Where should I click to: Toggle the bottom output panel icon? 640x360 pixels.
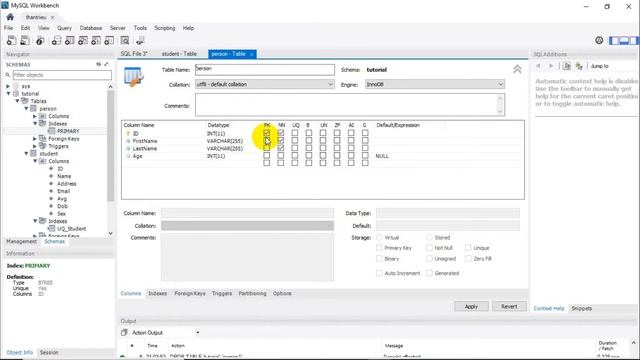pyautogui.click(x=624, y=40)
